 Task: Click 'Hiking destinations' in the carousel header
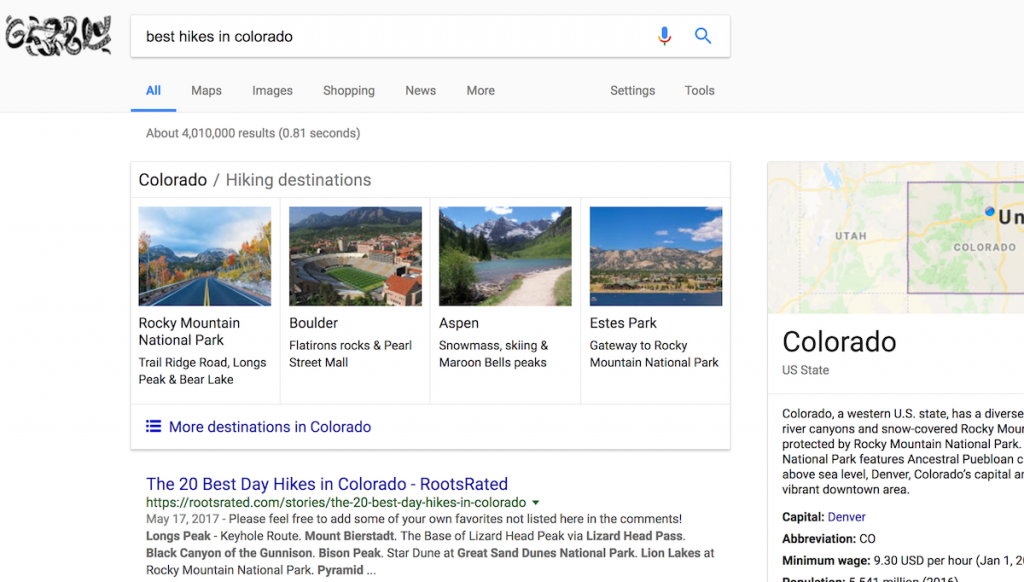(x=298, y=180)
